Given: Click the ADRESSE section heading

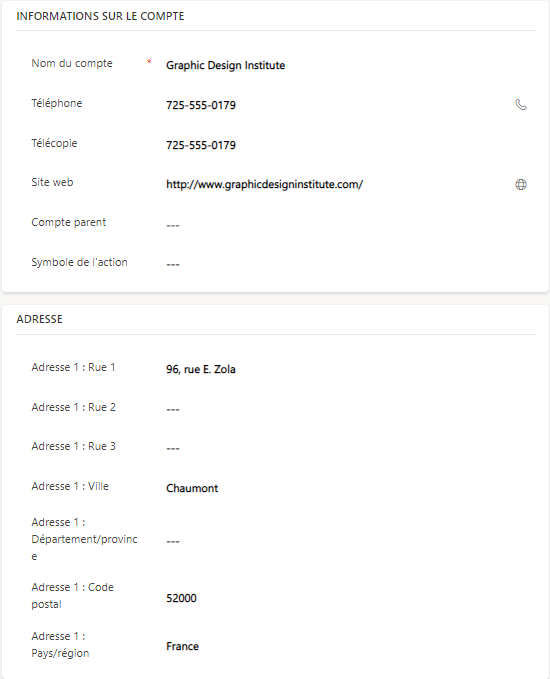Looking at the screenshot, I should click(x=39, y=319).
